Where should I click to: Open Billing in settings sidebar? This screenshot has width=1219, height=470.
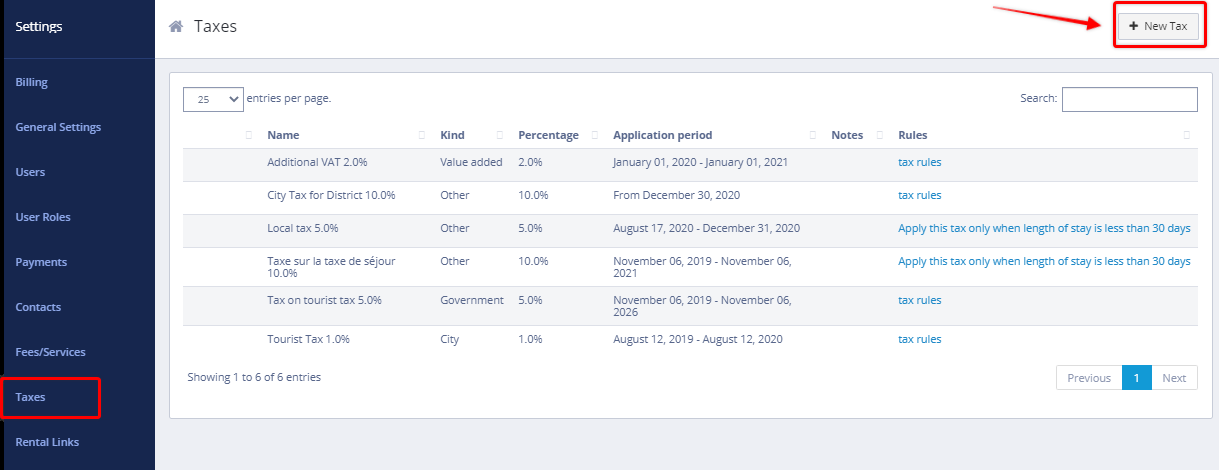pyautogui.click(x=32, y=82)
